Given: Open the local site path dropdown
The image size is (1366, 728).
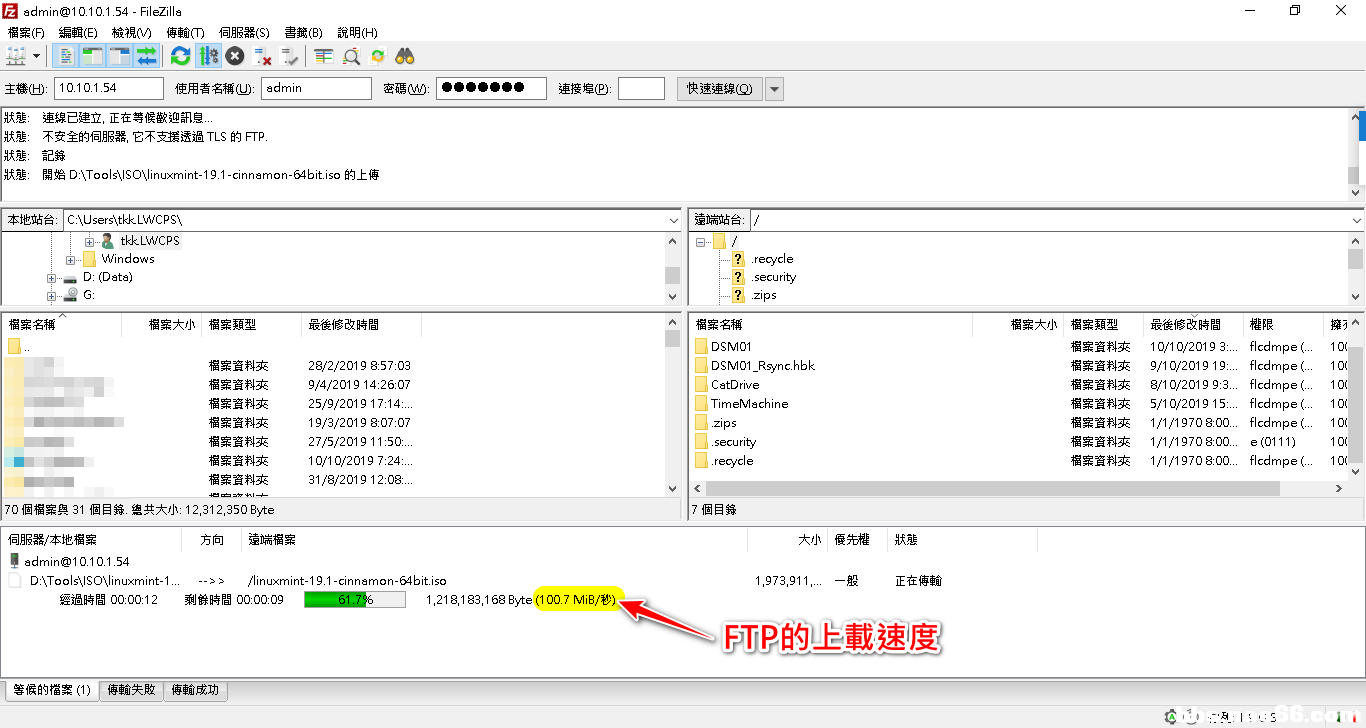Looking at the screenshot, I should coord(672,220).
